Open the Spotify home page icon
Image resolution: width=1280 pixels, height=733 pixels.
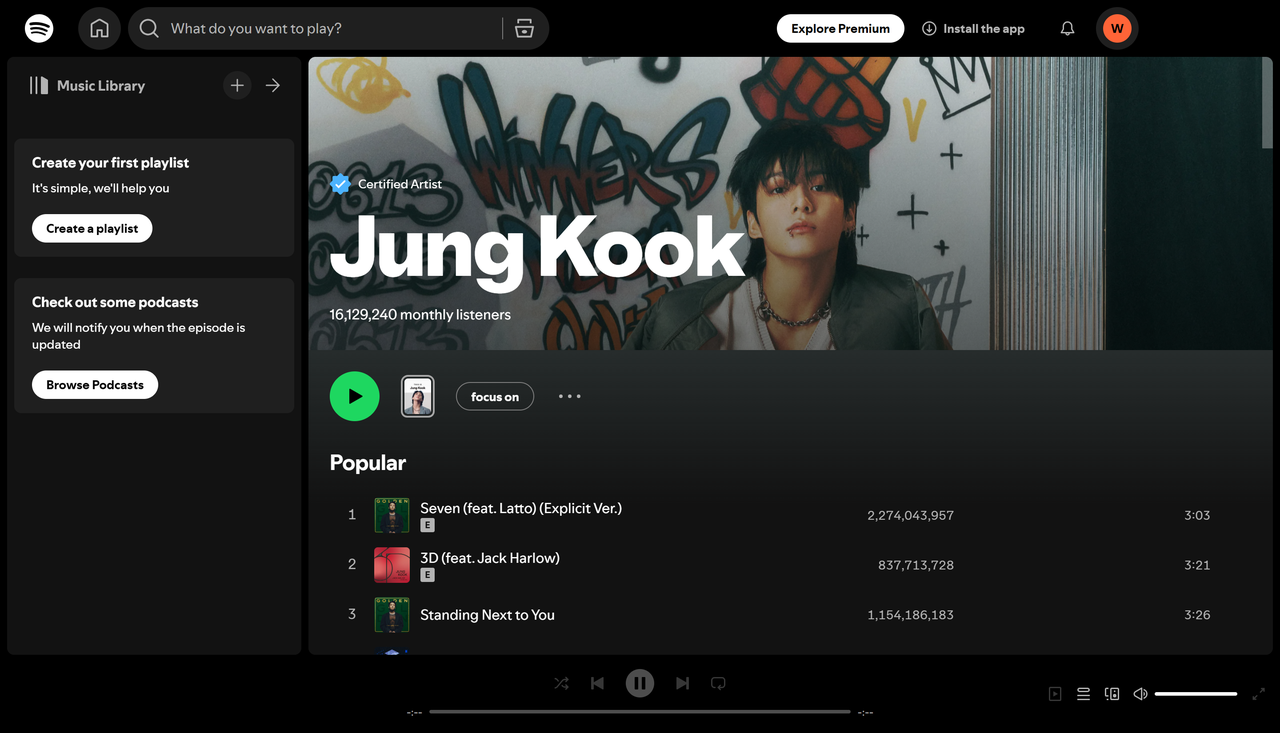99,28
